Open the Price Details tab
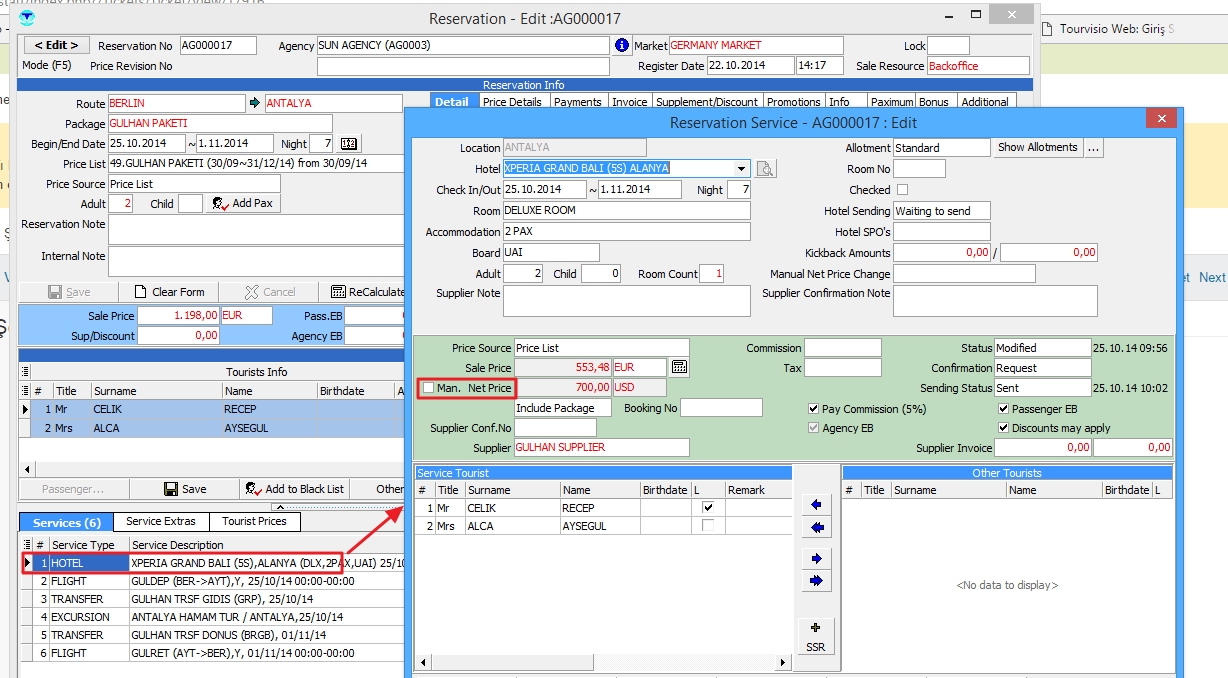Screen dimensions: 1228x678 (x=512, y=102)
